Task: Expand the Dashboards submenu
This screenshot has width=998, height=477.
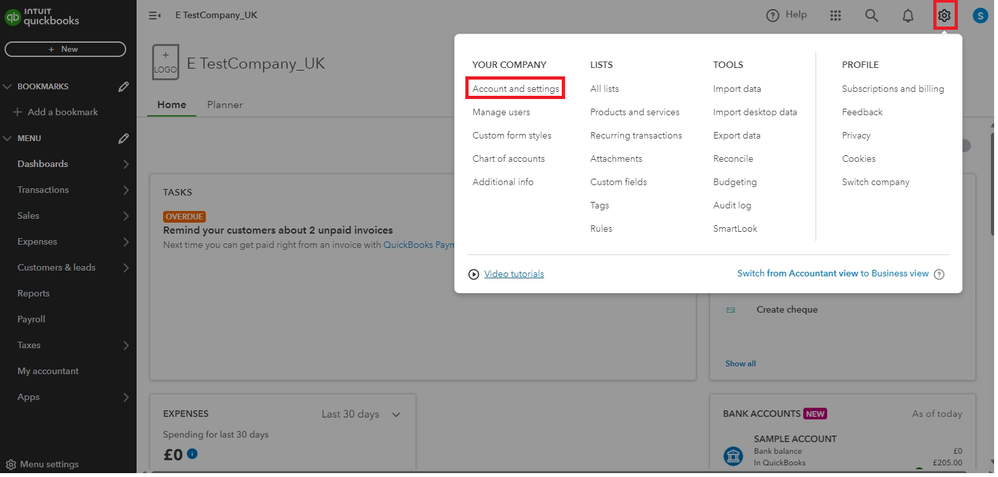Action: [126, 164]
